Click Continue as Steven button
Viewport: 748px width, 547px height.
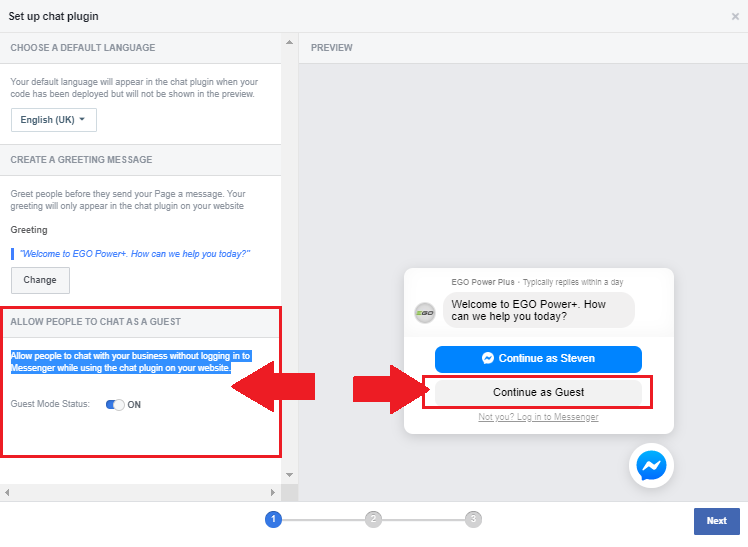pos(538,359)
